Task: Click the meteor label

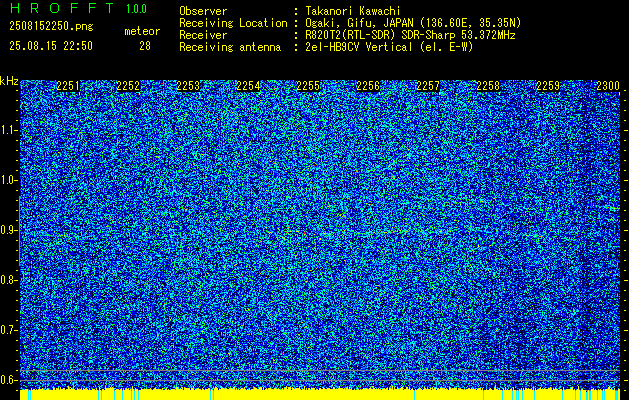Action: coord(142,31)
